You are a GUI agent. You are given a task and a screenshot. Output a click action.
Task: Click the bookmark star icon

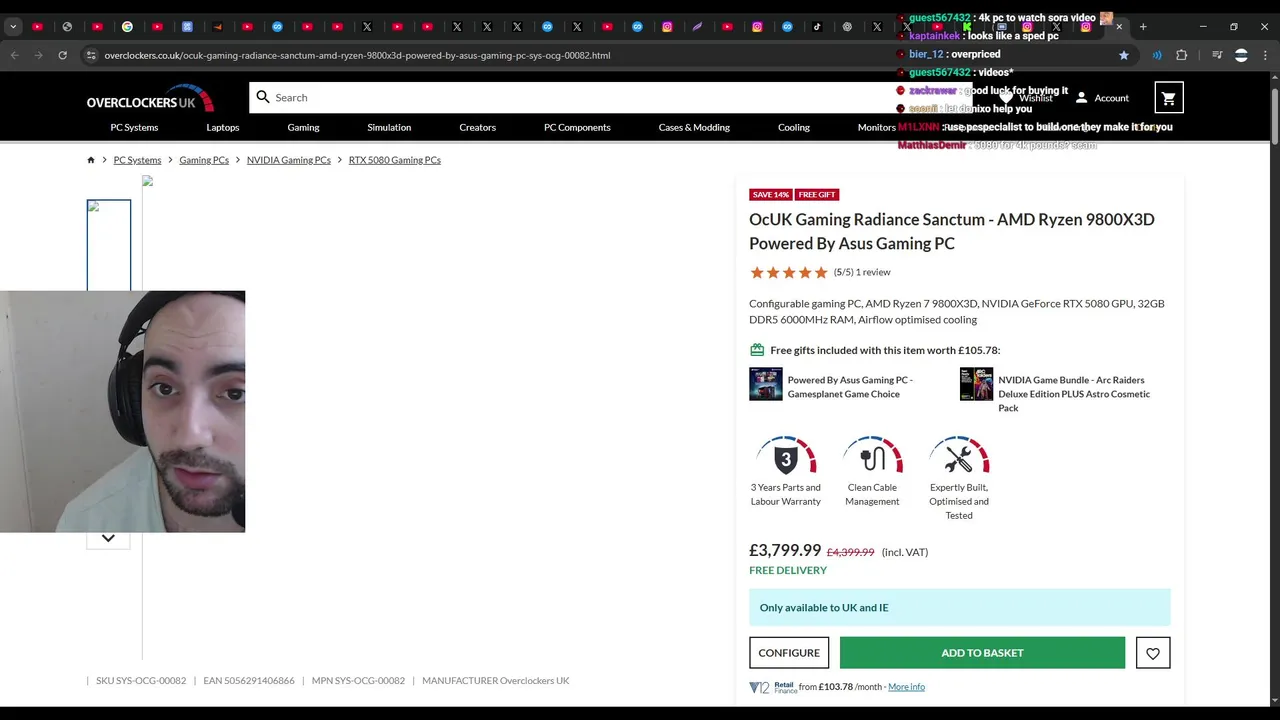click(x=1123, y=55)
